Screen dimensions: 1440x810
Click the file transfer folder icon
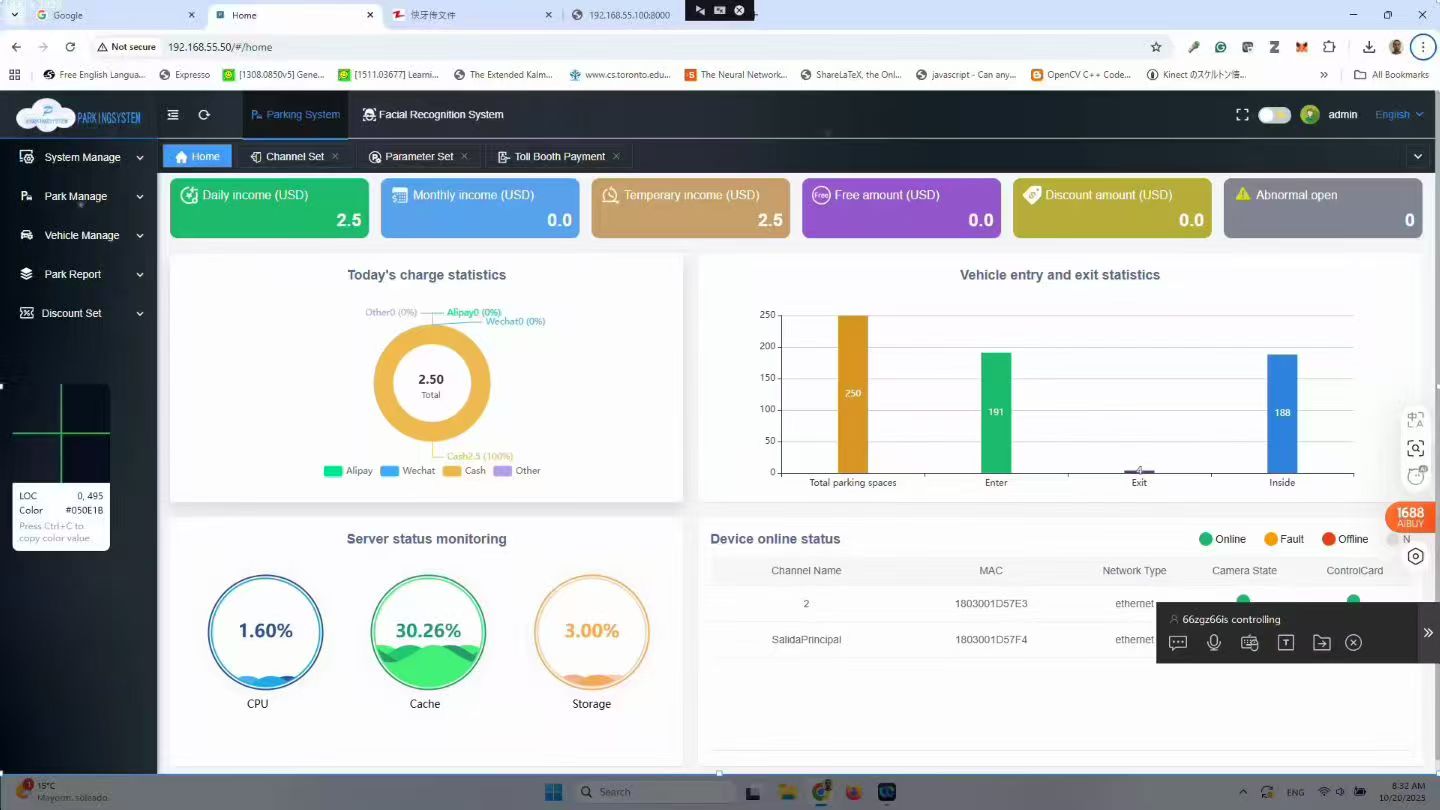pyautogui.click(x=1322, y=643)
